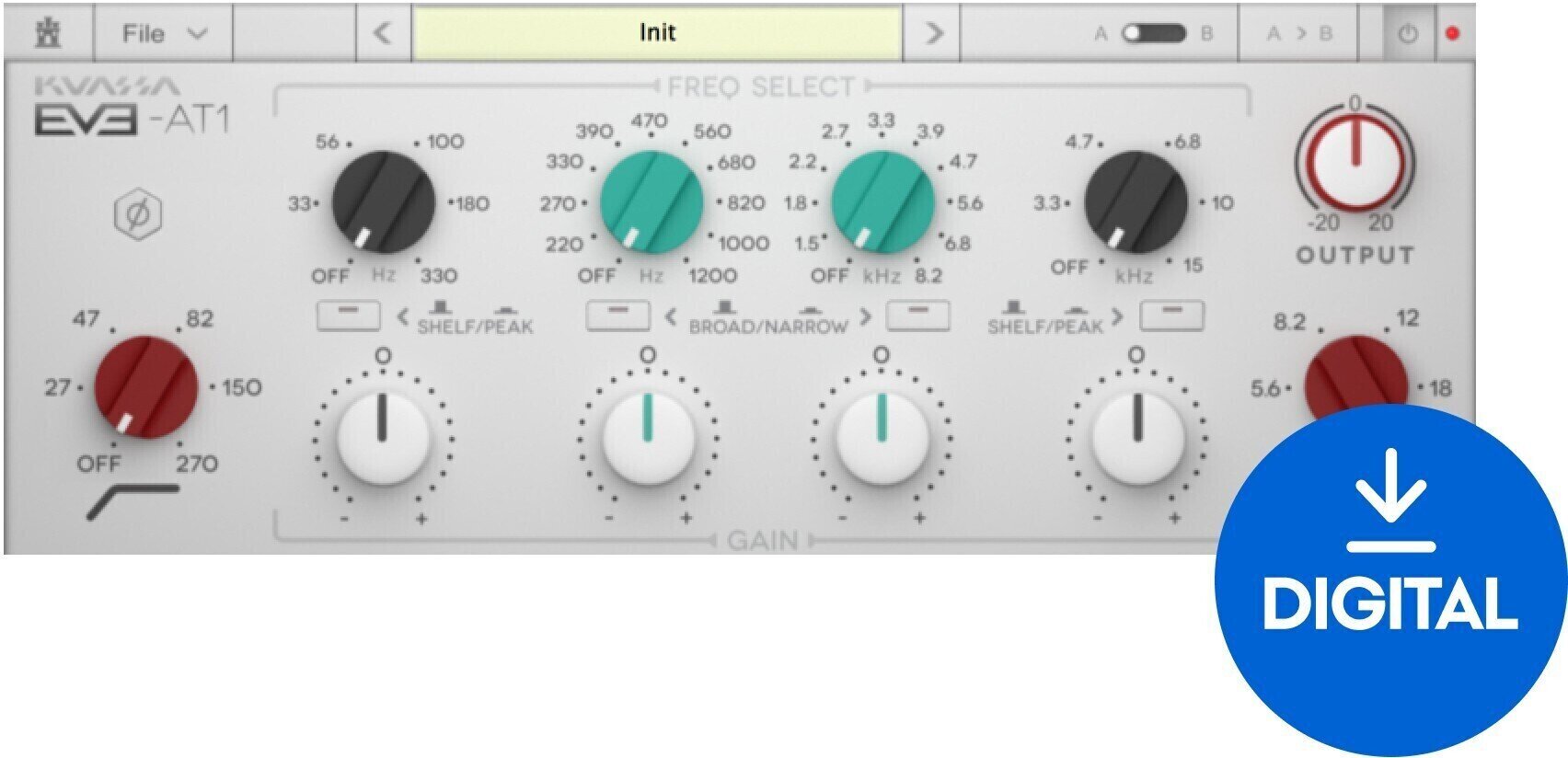
Task: Click the left chevron beside BROAD/NARROW
Action: point(671,317)
